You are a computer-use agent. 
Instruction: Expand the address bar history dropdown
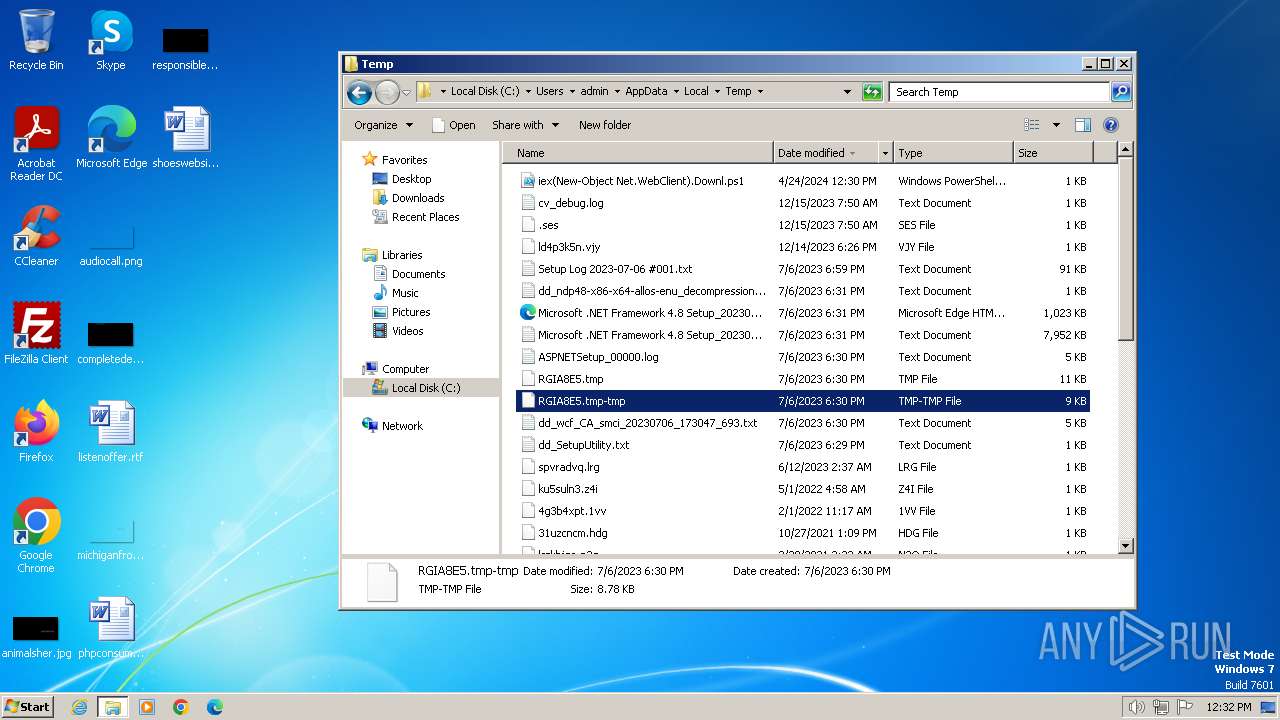tap(848, 92)
